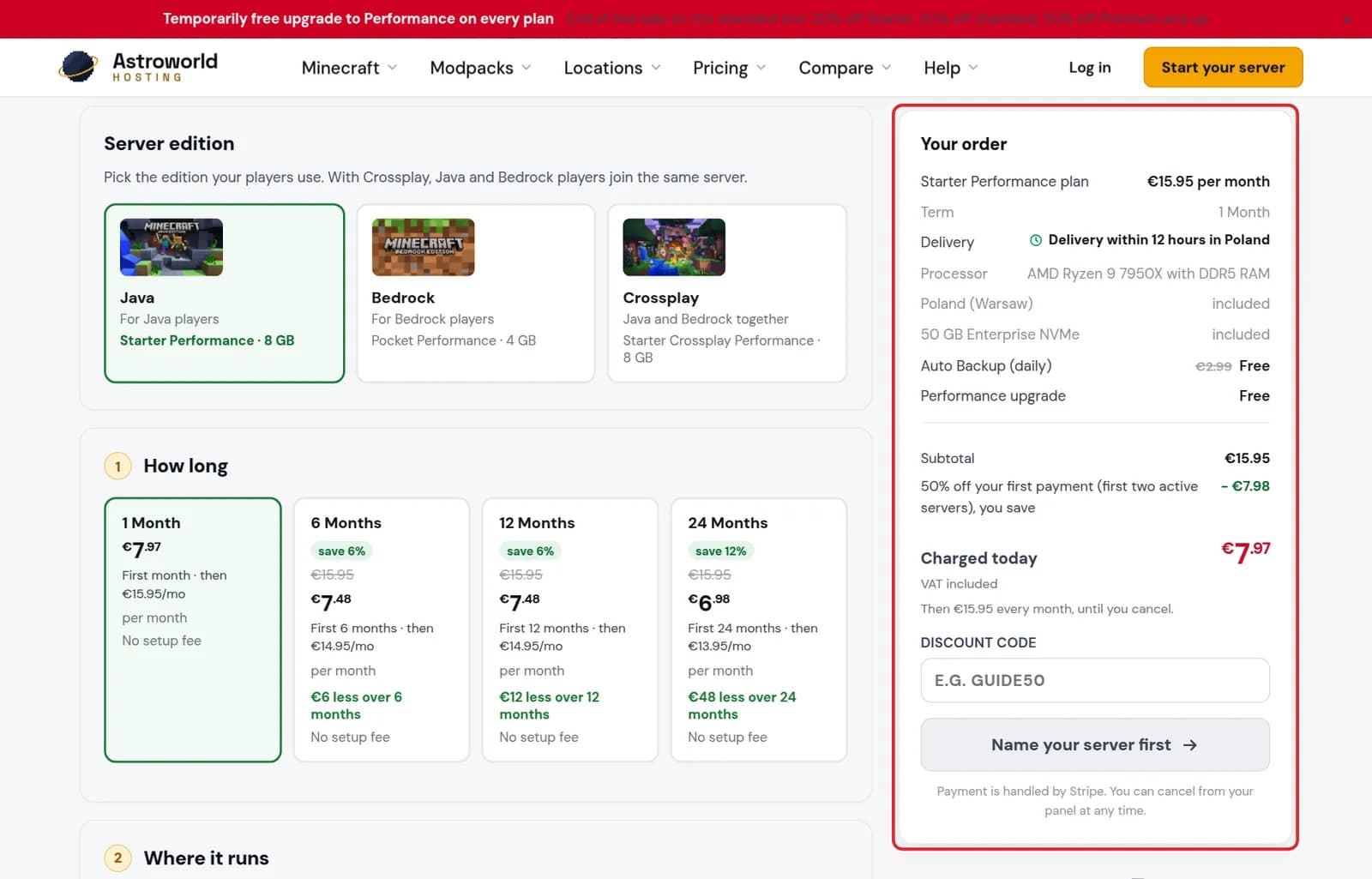Image resolution: width=1372 pixels, height=879 pixels.
Task: Click the 'save 6%' badge on 6 Months
Action: coord(341,551)
